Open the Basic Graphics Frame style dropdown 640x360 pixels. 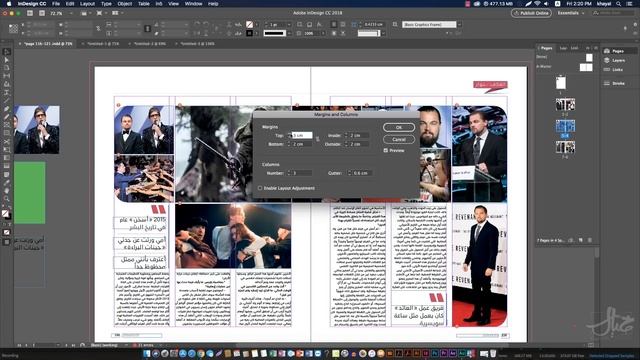point(459,24)
